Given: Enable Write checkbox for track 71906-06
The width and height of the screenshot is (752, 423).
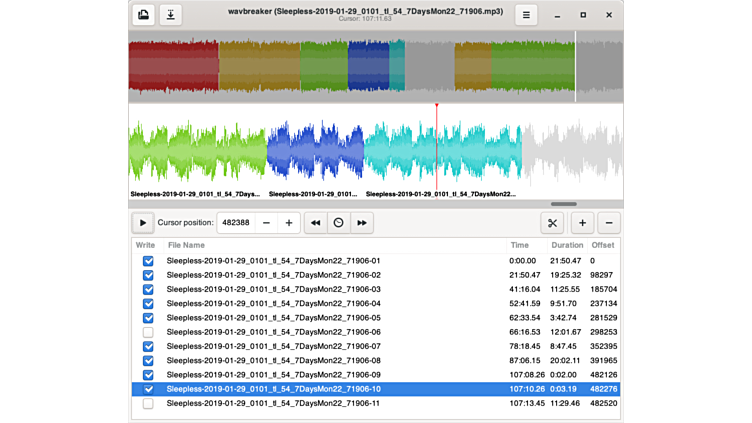Looking at the screenshot, I should [148, 332].
